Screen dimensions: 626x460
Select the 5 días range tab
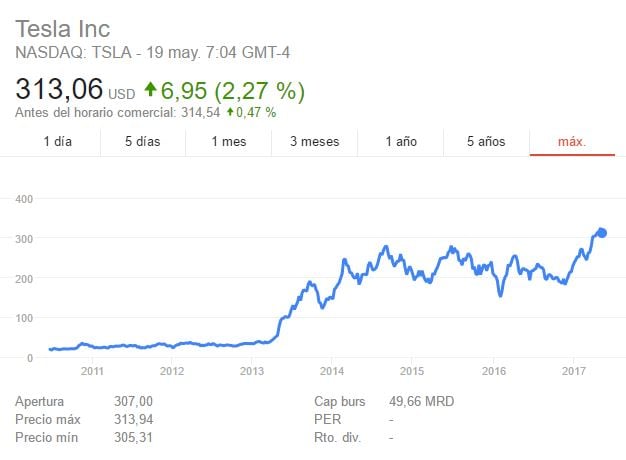coord(143,142)
